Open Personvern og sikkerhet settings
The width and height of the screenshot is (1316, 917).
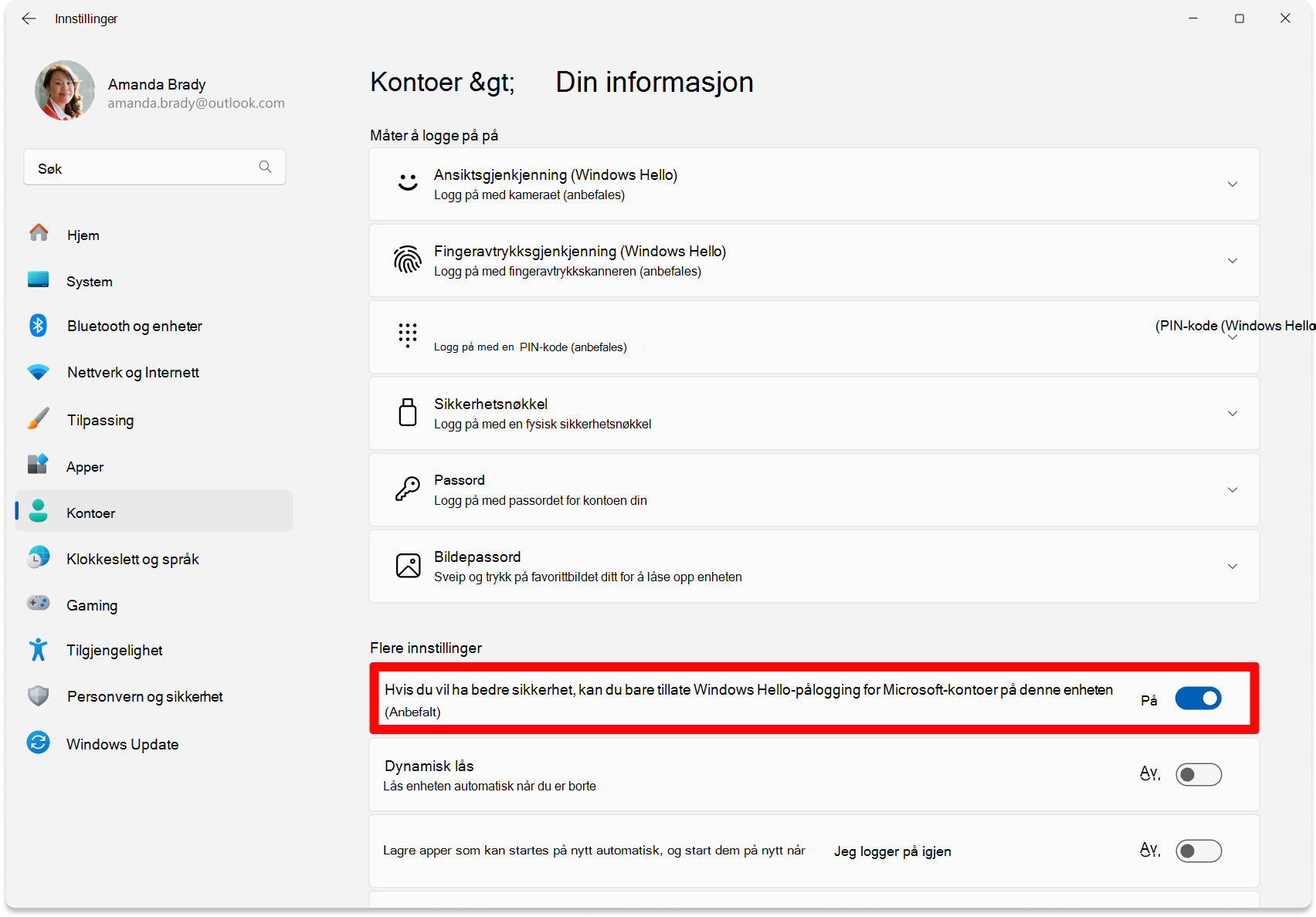point(154,696)
